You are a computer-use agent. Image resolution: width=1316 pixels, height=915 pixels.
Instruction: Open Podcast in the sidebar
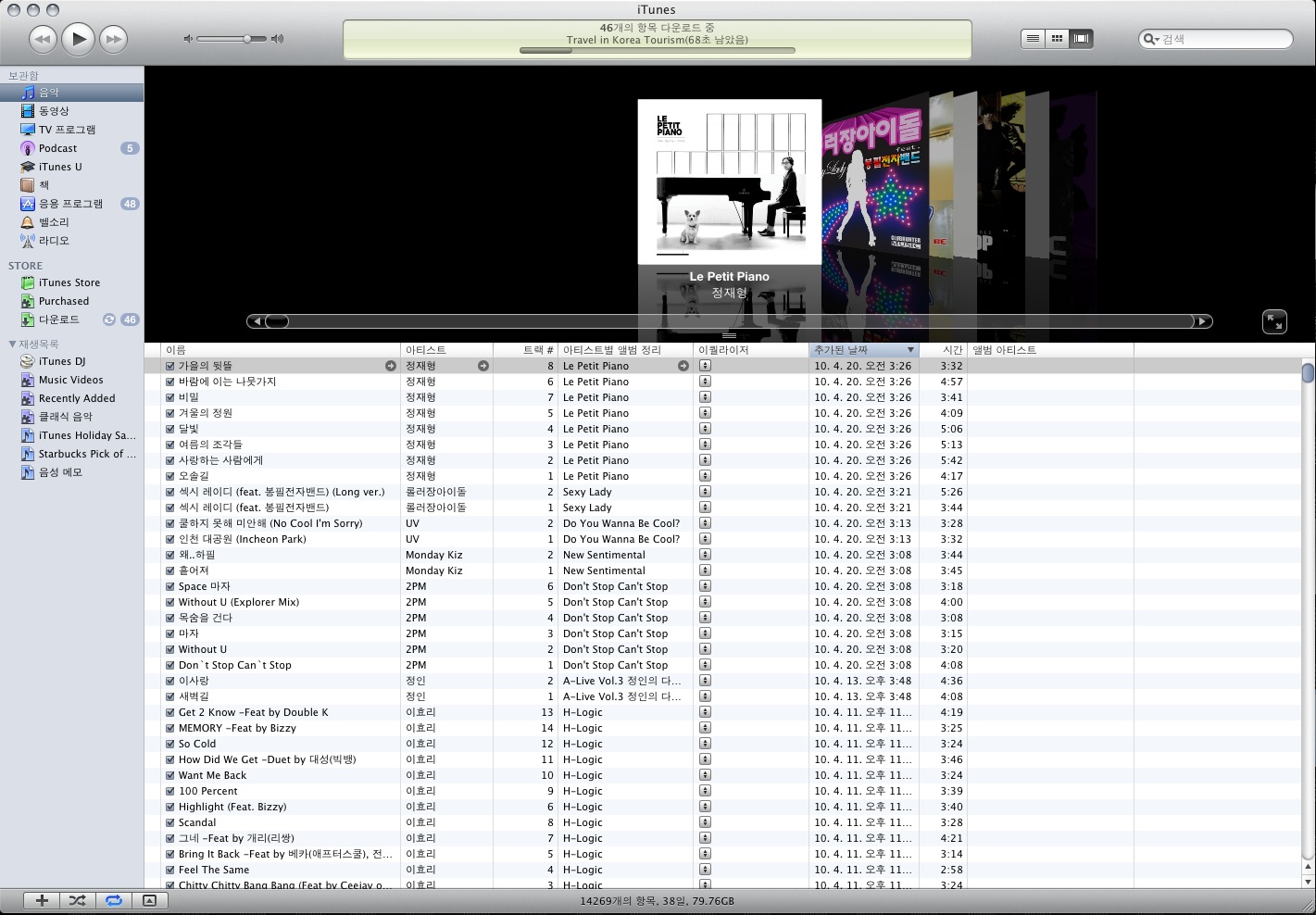click(x=72, y=148)
